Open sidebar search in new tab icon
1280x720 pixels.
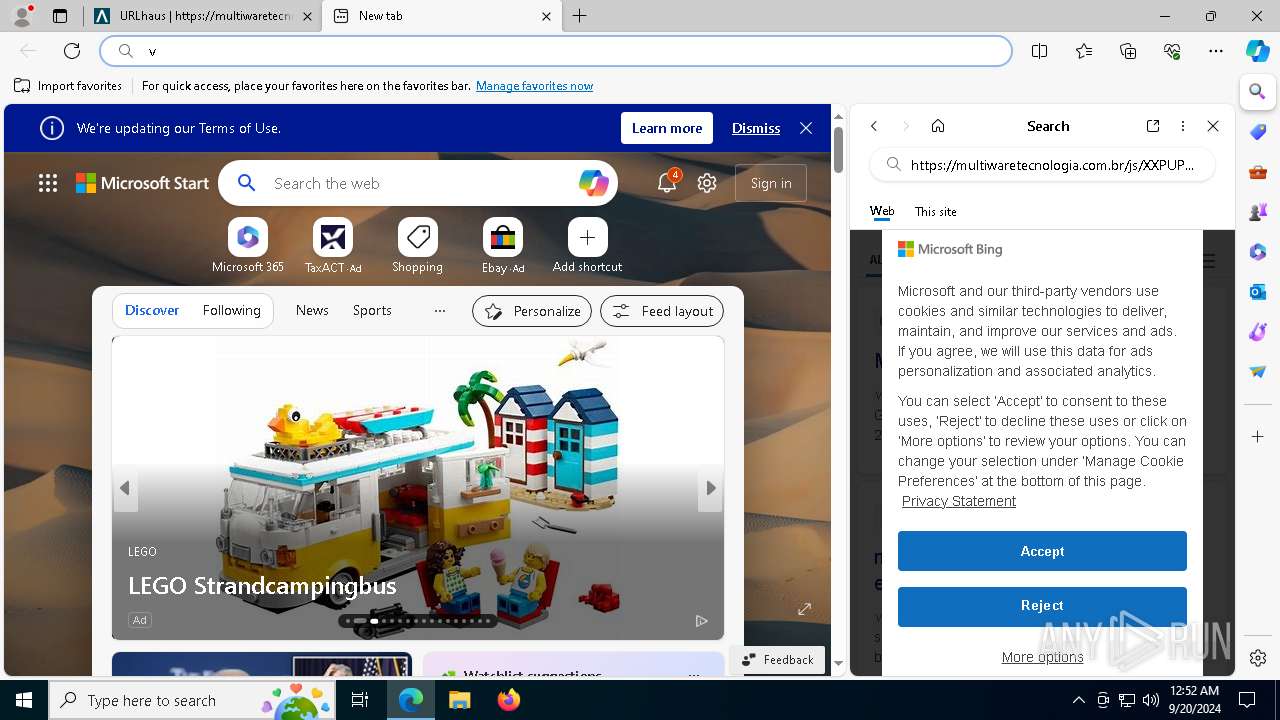(1153, 126)
